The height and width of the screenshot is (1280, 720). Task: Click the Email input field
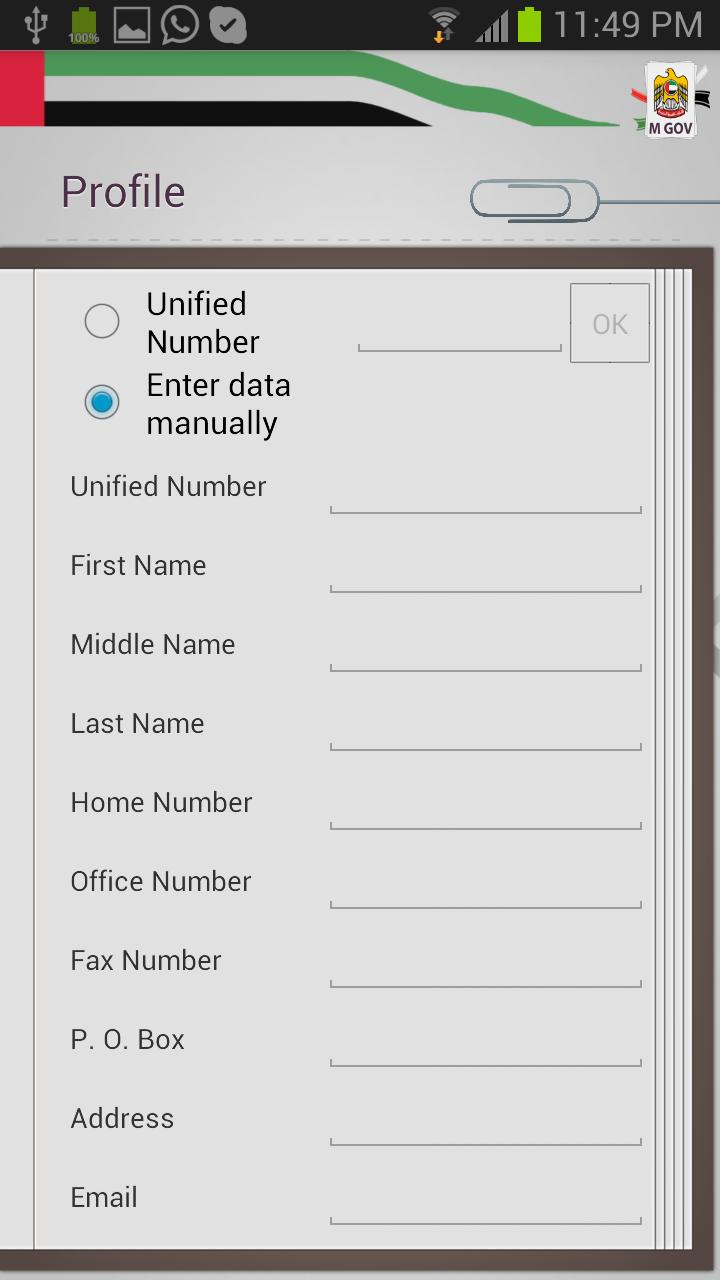[x=485, y=1202]
